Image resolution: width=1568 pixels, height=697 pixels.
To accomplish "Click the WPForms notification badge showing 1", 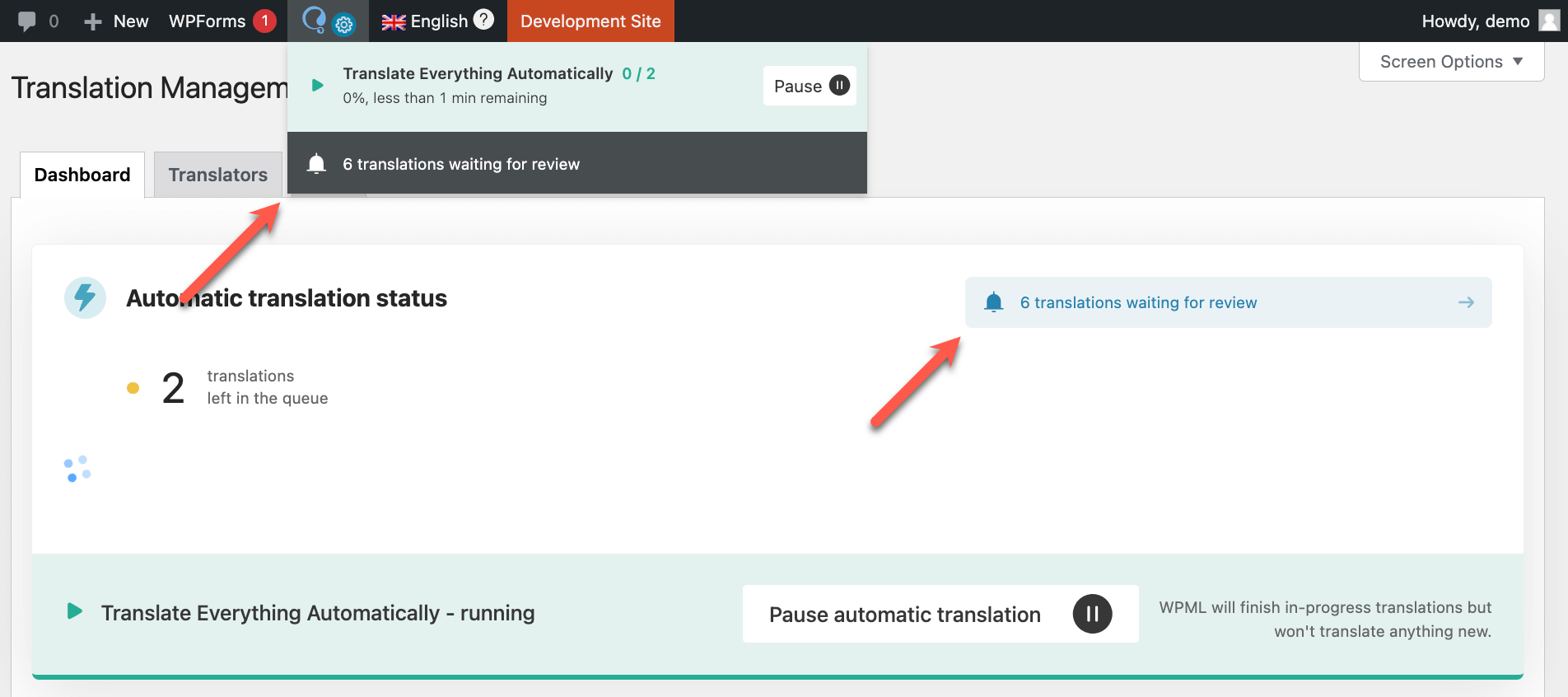I will tap(264, 21).
